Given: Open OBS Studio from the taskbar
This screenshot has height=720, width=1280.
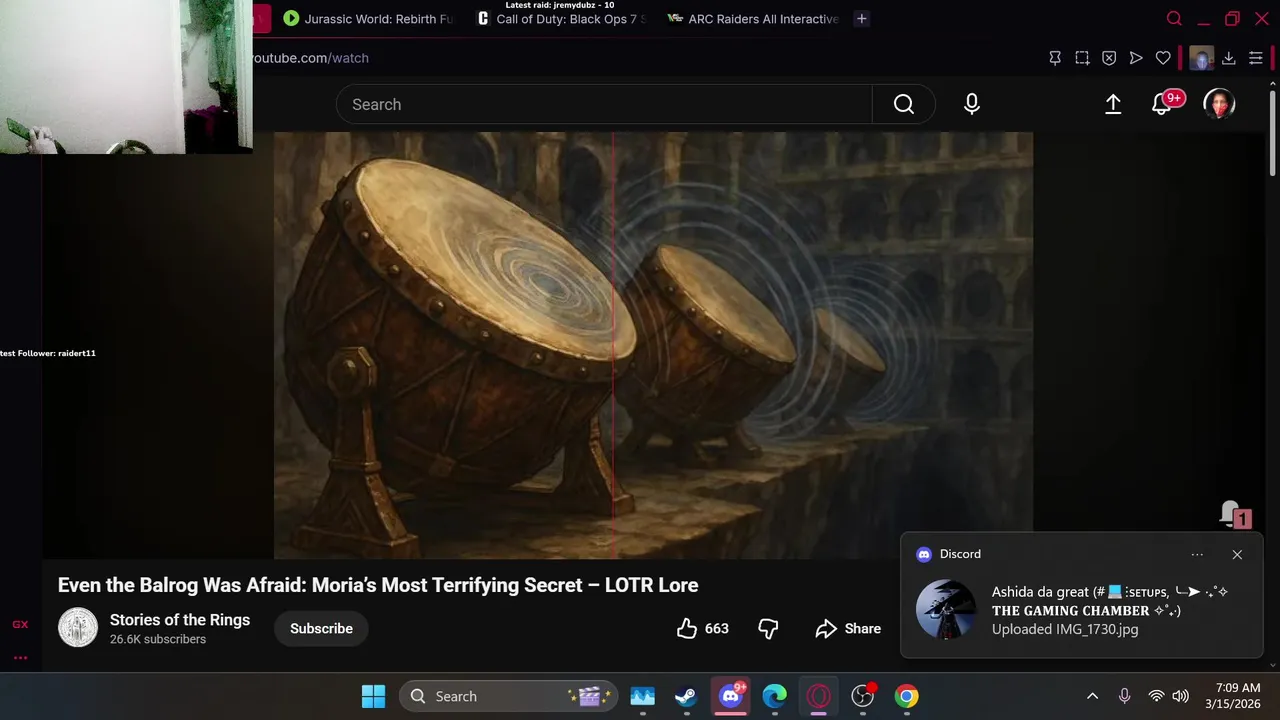Looking at the screenshot, I should click(862, 696).
